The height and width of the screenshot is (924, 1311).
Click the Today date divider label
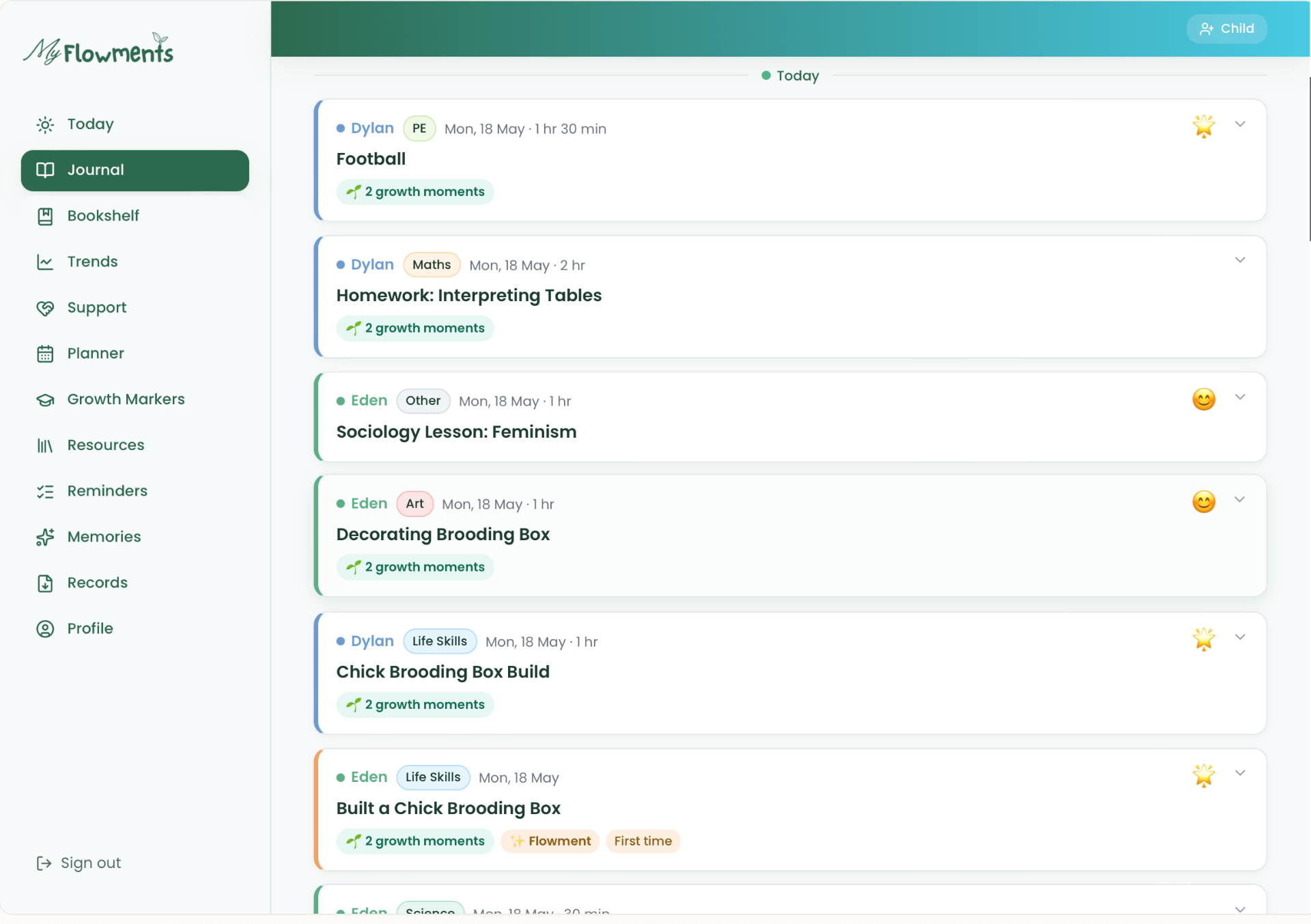click(791, 76)
